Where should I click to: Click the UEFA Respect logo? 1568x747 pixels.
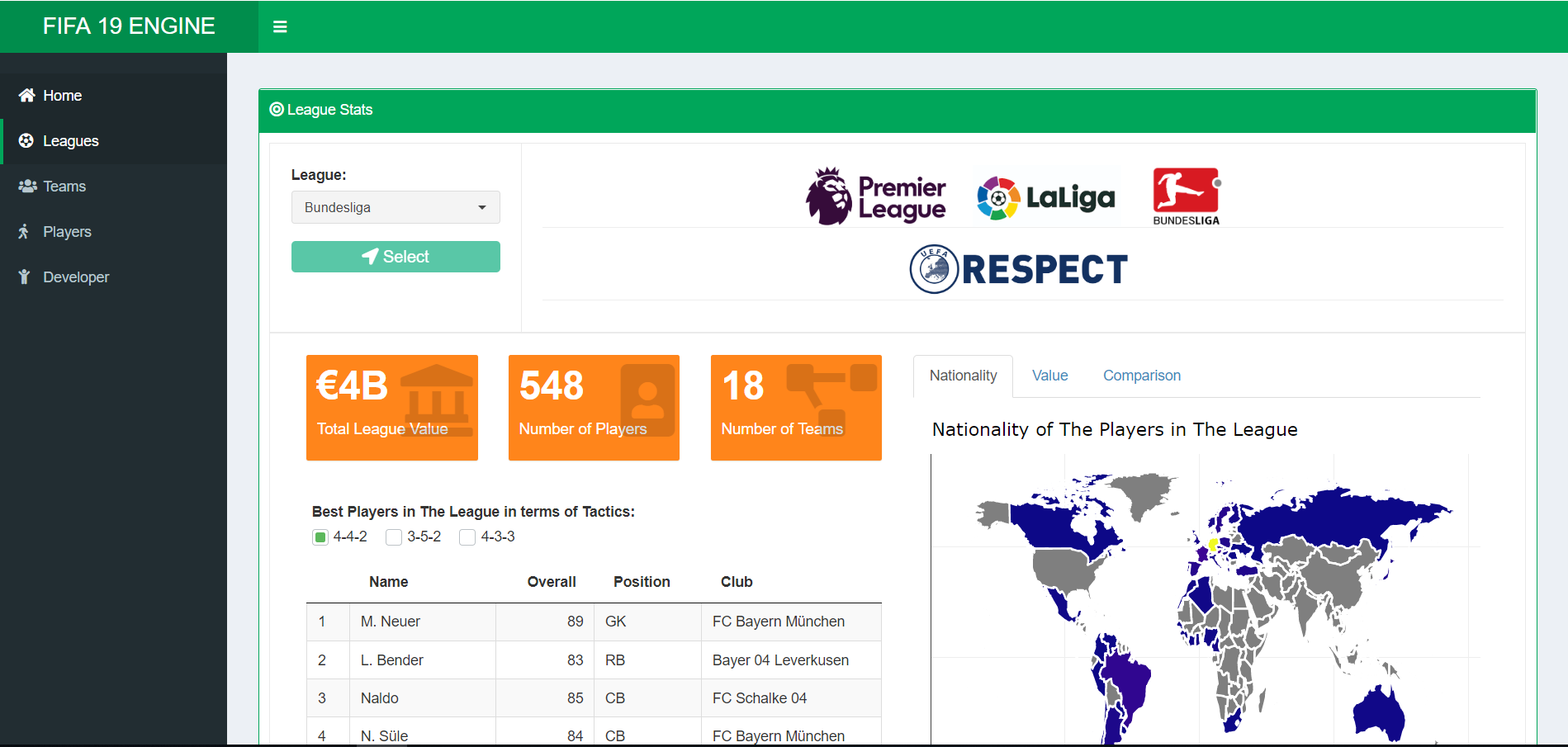pos(1017,268)
